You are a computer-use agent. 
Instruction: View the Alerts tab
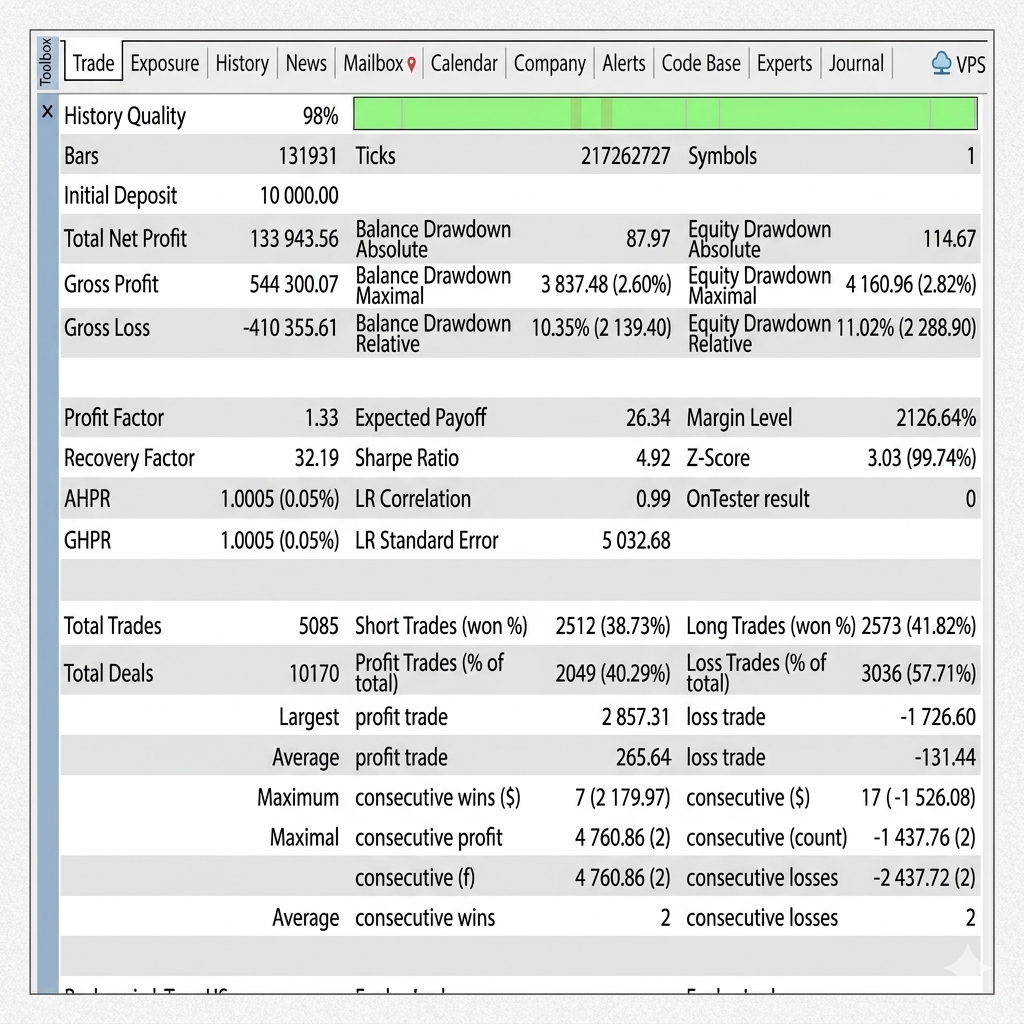pos(624,64)
